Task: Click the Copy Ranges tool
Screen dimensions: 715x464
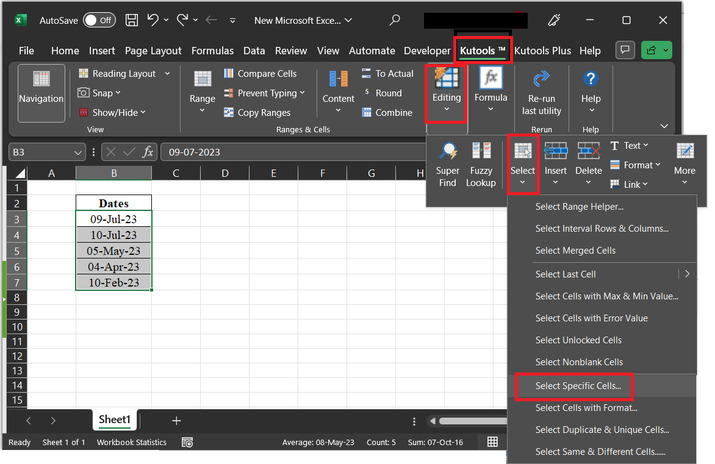Action: (257, 113)
